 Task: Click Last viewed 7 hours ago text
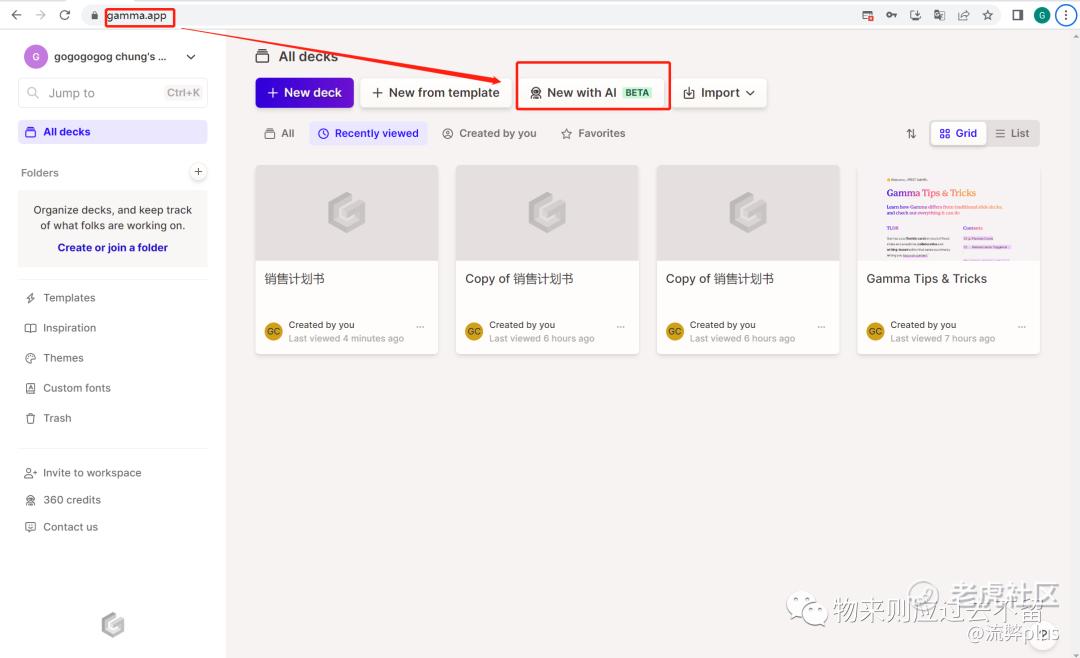[x=942, y=338]
